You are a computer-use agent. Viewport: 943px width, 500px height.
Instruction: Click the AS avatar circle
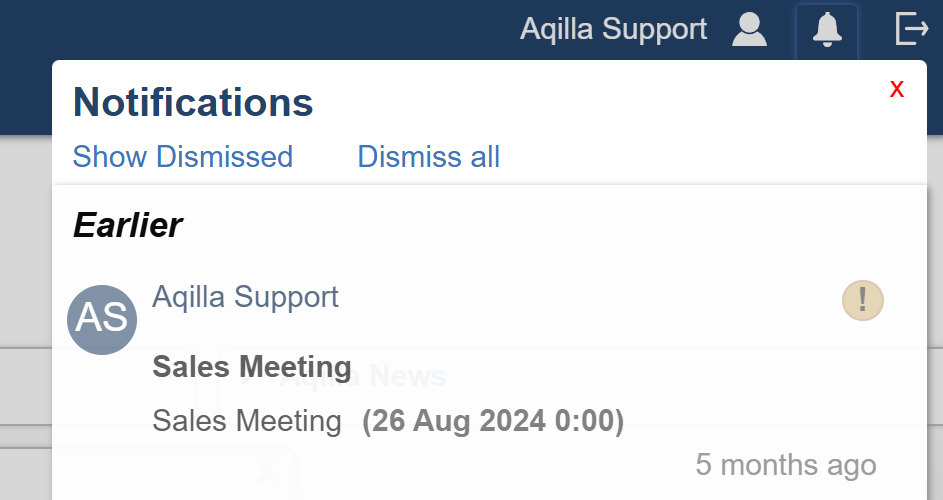pos(102,319)
